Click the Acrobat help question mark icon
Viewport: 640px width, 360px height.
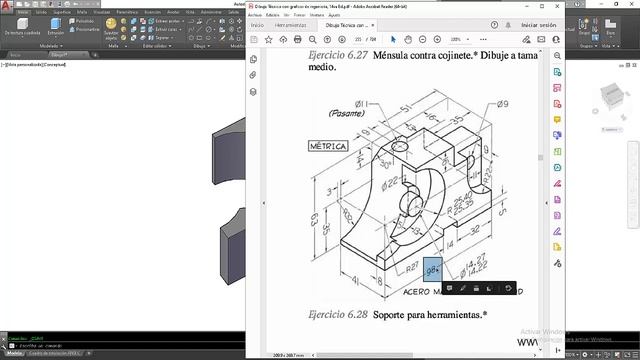(x=494, y=25)
